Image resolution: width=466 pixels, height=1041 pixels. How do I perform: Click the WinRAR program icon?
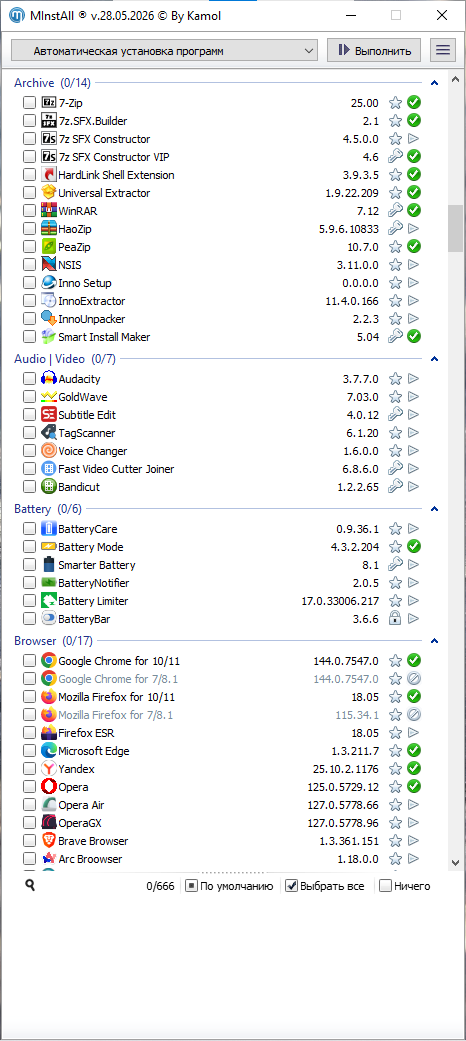(48, 210)
